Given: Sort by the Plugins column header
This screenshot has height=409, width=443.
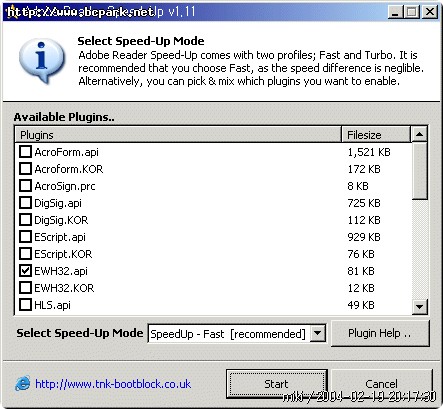Looking at the screenshot, I should click(x=178, y=135).
